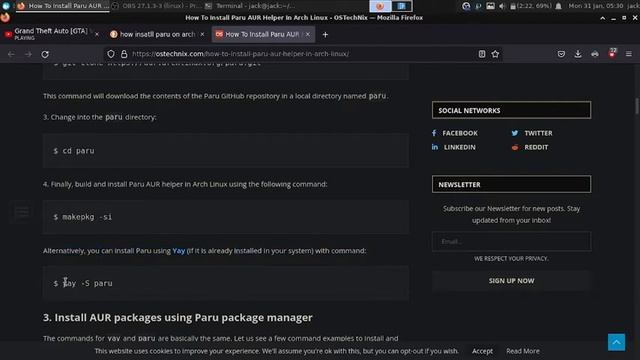
Task: Open the picture-frame tray icon beside volume
Action: [x=490, y=6]
